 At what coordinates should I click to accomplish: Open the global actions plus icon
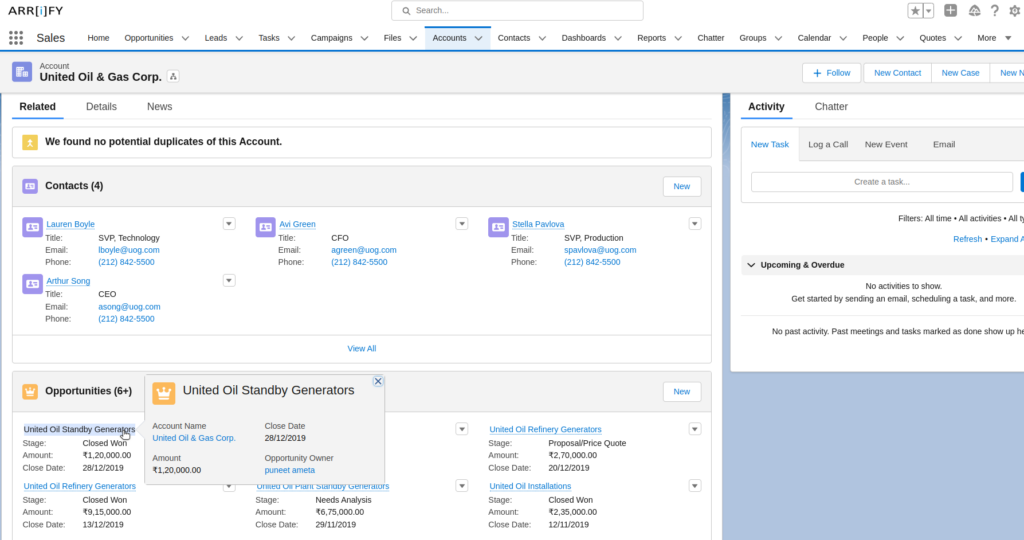[x=950, y=11]
